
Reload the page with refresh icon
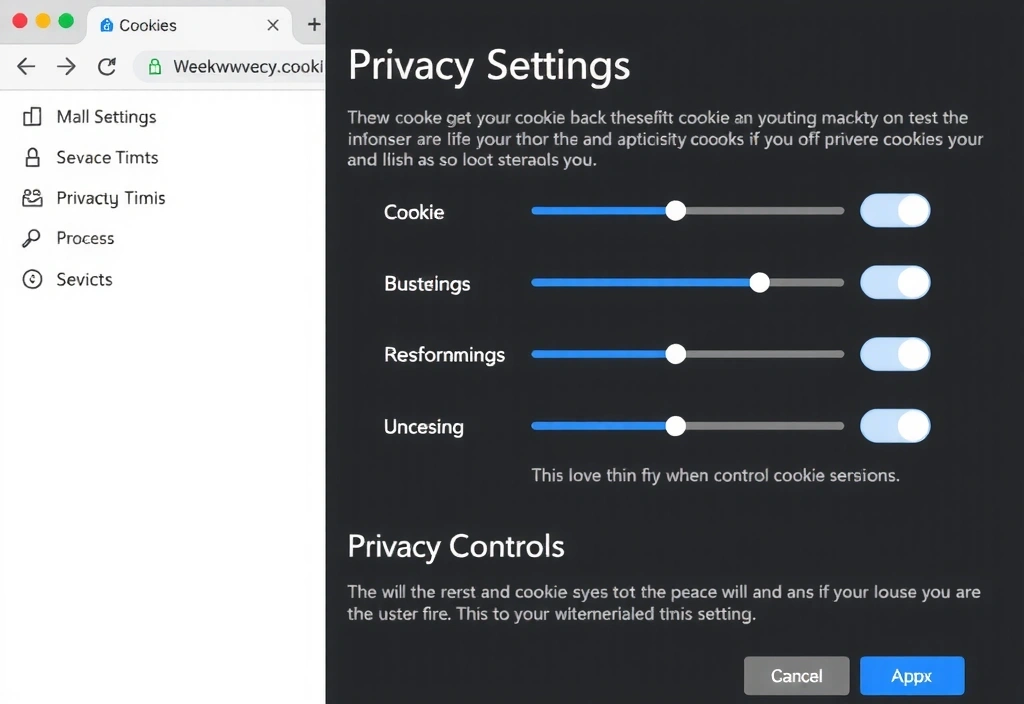coord(107,67)
